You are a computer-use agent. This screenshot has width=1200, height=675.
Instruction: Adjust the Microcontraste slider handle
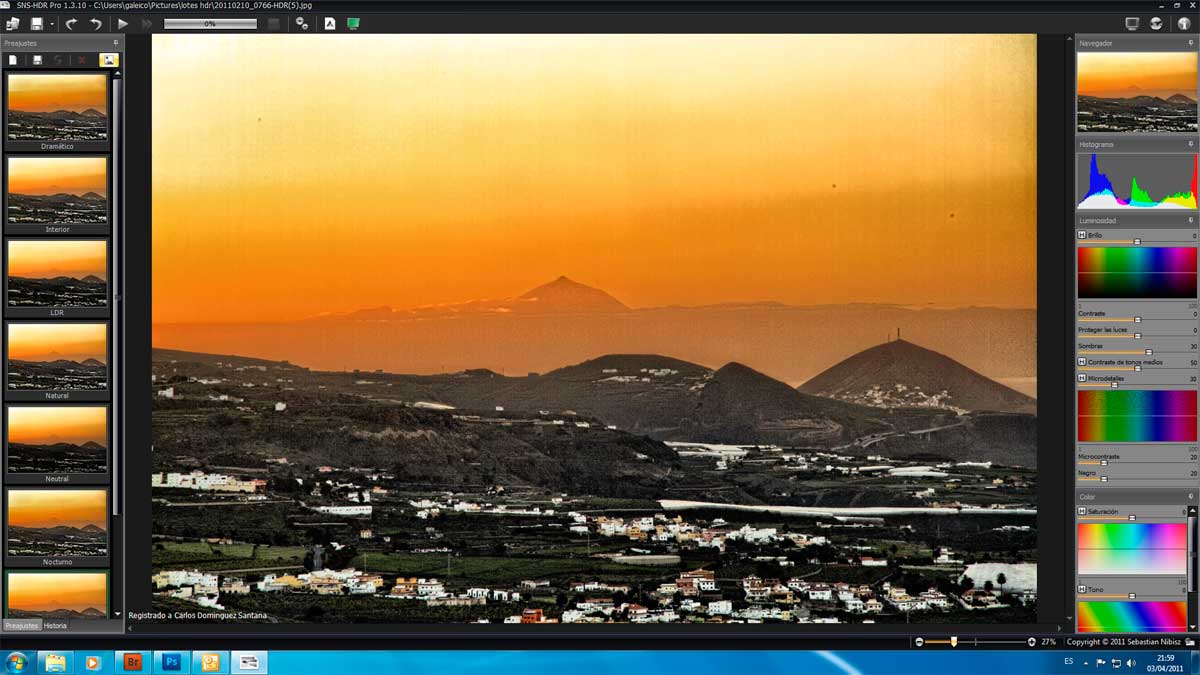point(1104,463)
